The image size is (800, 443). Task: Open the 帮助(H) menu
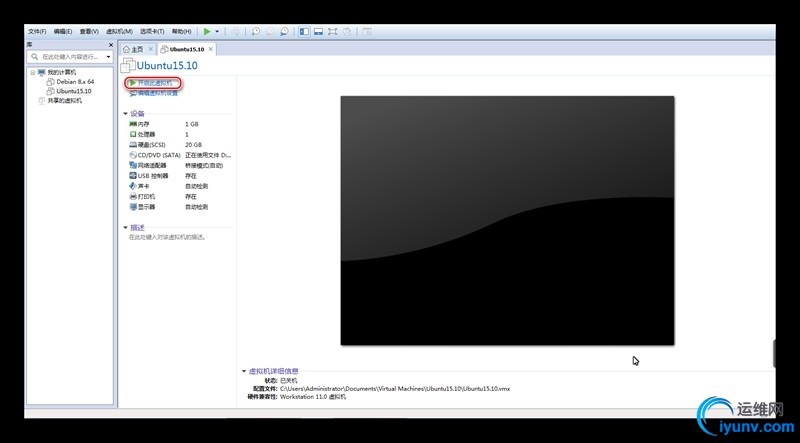pos(181,32)
